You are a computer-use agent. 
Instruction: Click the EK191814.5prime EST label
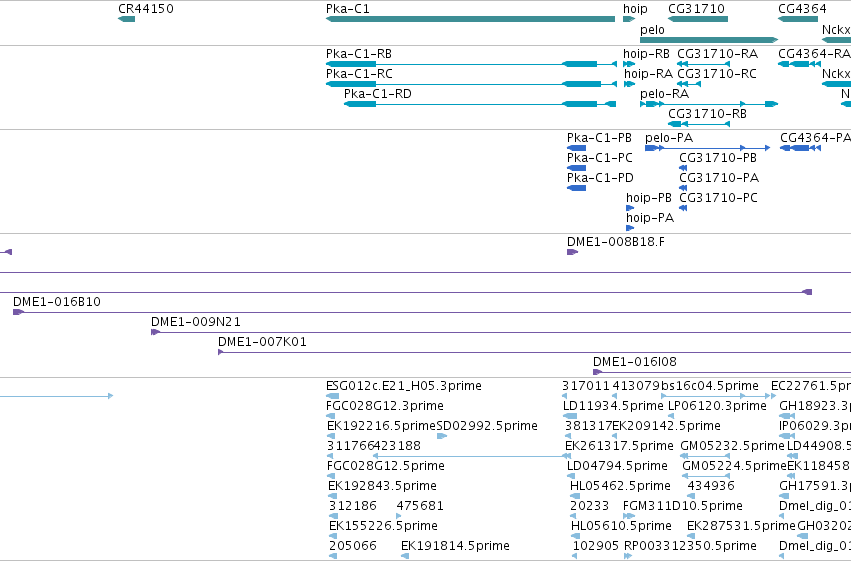tap(455, 546)
